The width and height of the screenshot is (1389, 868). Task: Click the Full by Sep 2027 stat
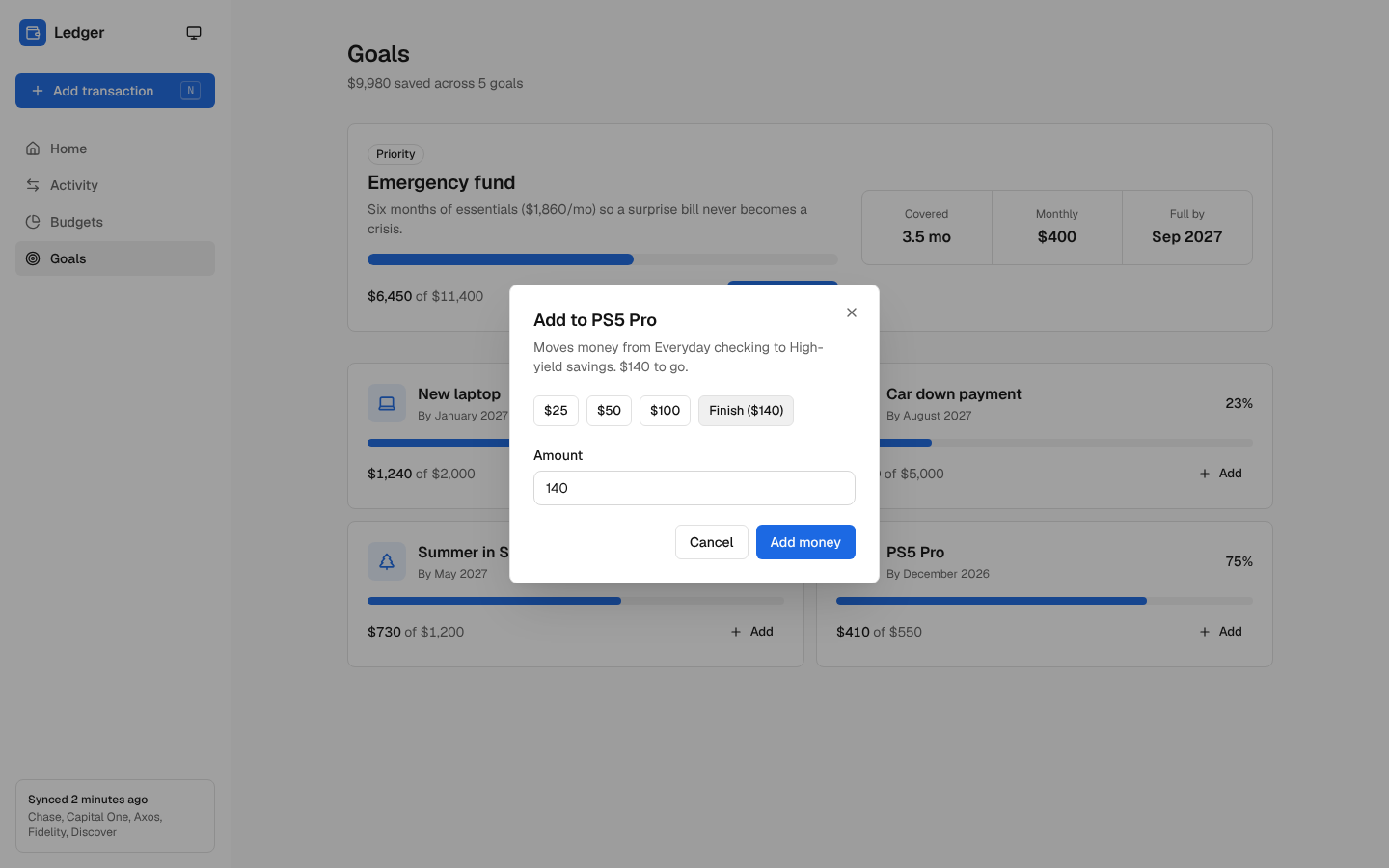tap(1187, 228)
